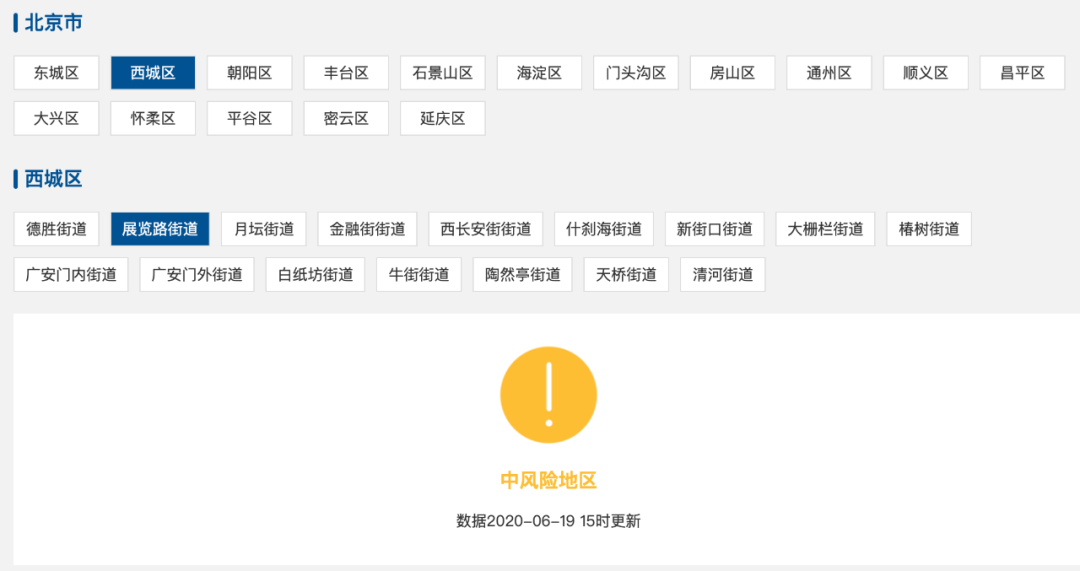This screenshot has height=571, width=1080.
Task: Choose 白纸坊街道 subdistrict
Action: (315, 275)
